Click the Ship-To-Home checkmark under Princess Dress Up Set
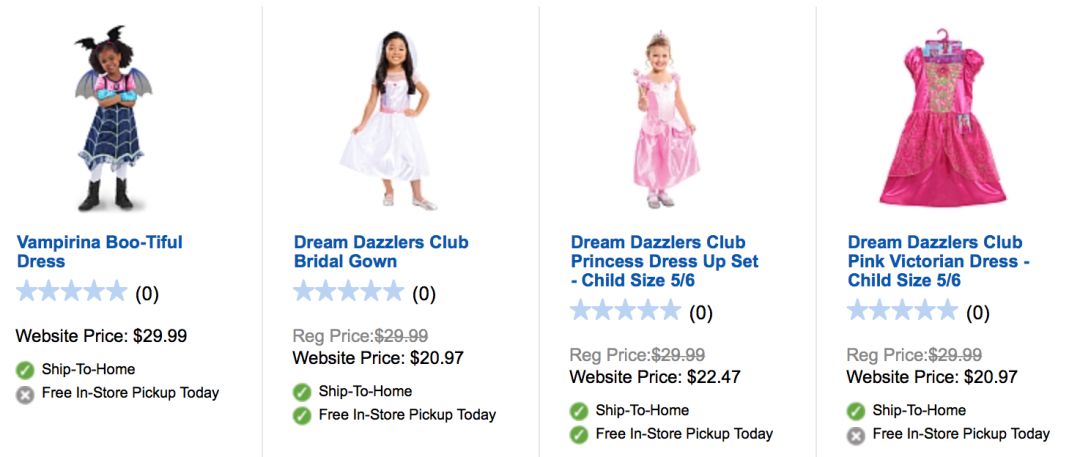1080x457 pixels. [579, 411]
